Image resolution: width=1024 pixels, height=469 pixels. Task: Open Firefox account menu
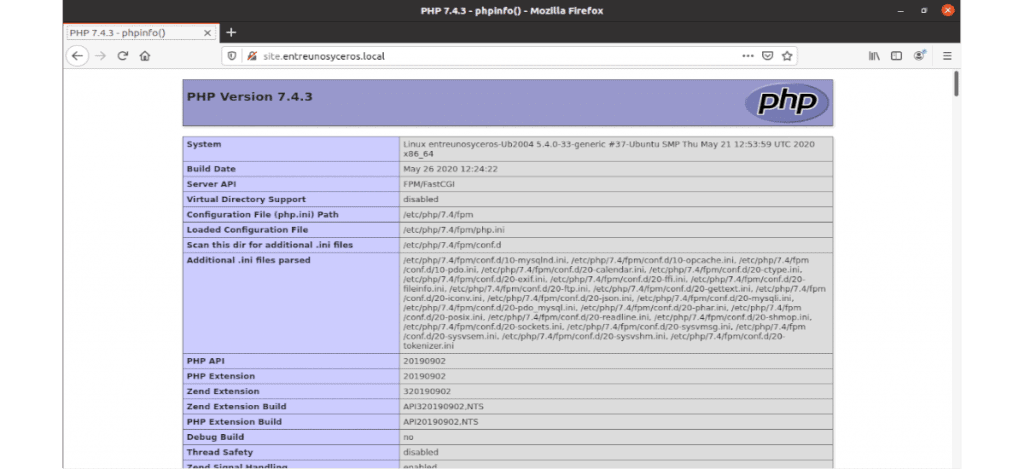click(920, 56)
